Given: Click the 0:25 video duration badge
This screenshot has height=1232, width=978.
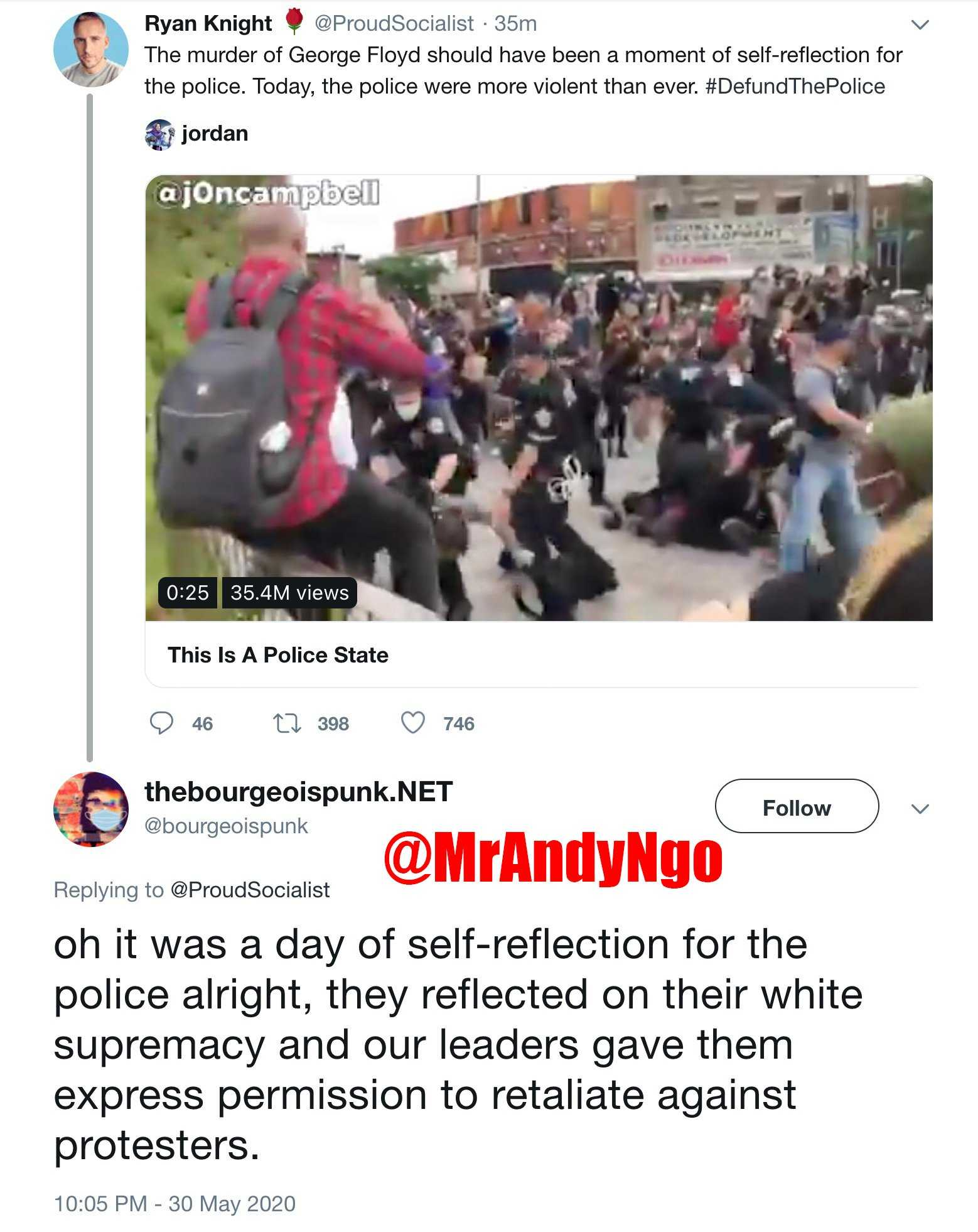Looking at the screenshot, I should pos(188,593).
